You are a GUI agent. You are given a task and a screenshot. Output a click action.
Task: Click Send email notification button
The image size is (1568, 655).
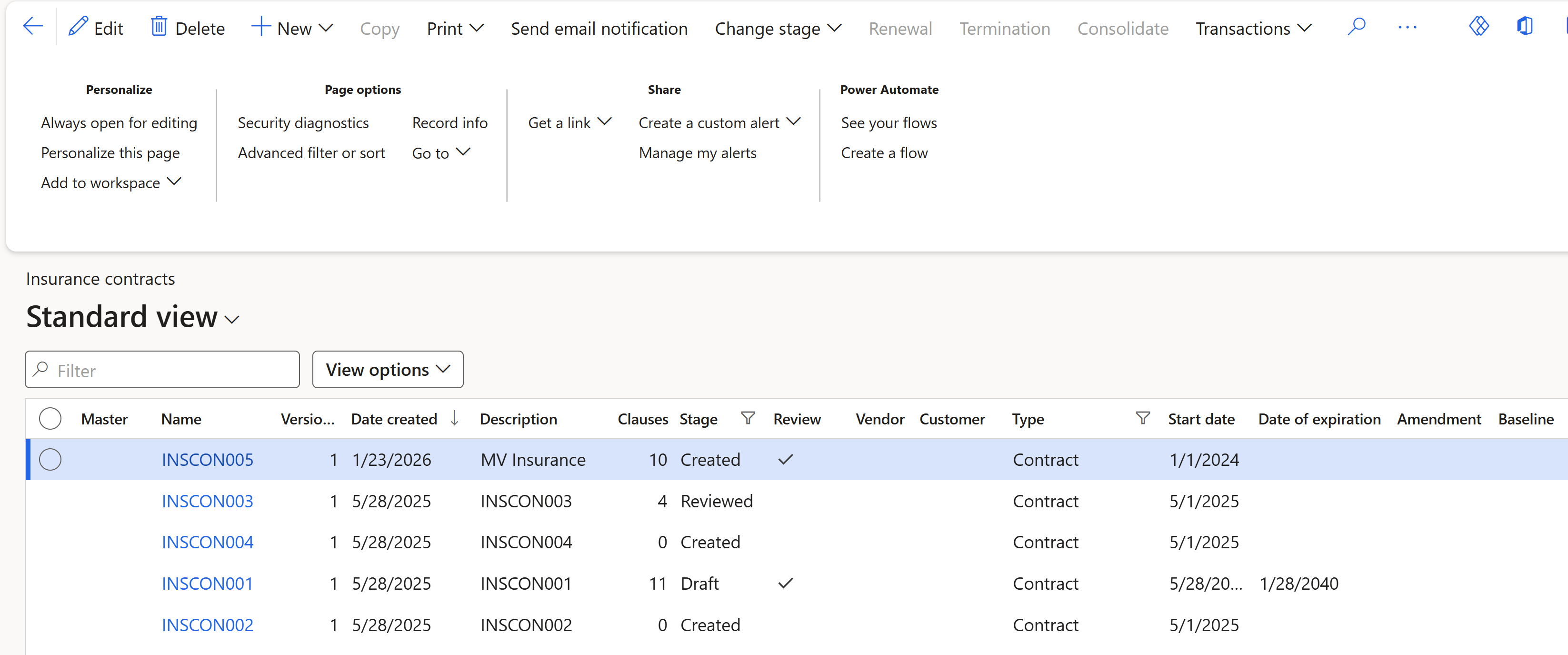599,29
